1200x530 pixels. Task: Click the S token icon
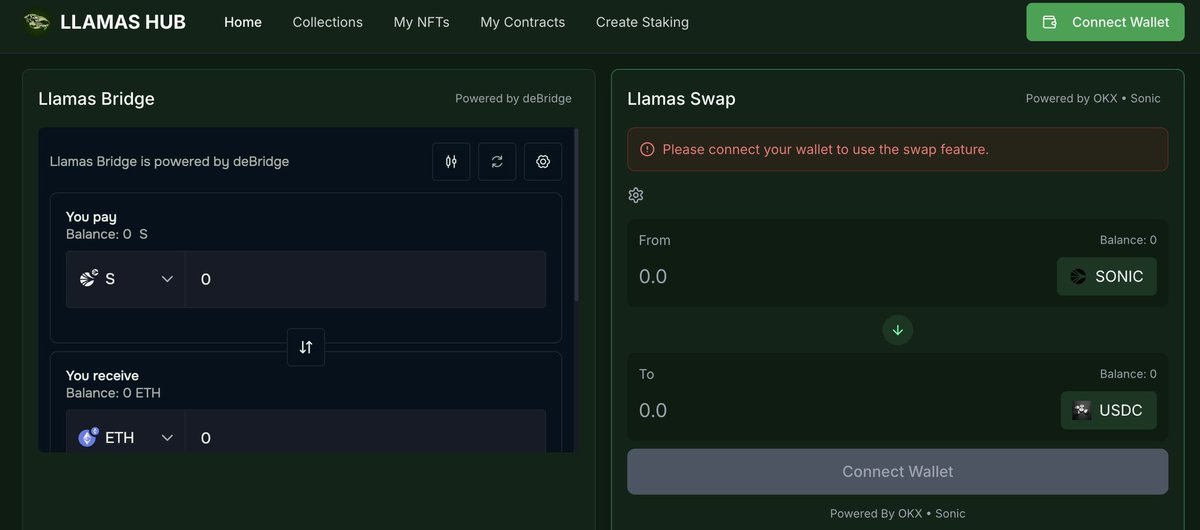point(89,279)
